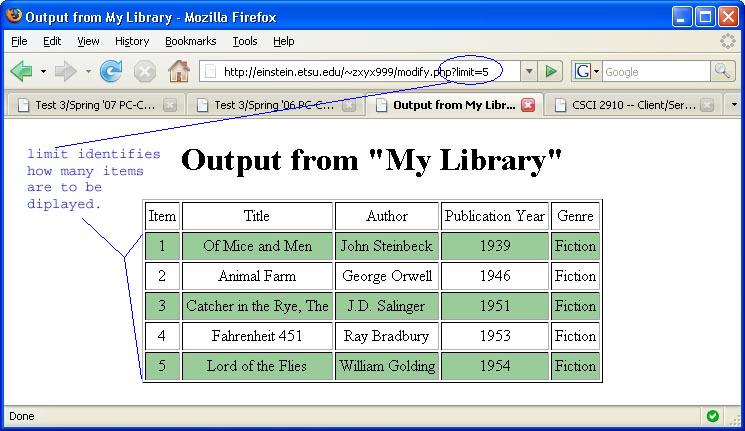Close the CSCI 2910 tab
Image resolution: width=745 pixels, height=431 pixels.
click(707, 105)
